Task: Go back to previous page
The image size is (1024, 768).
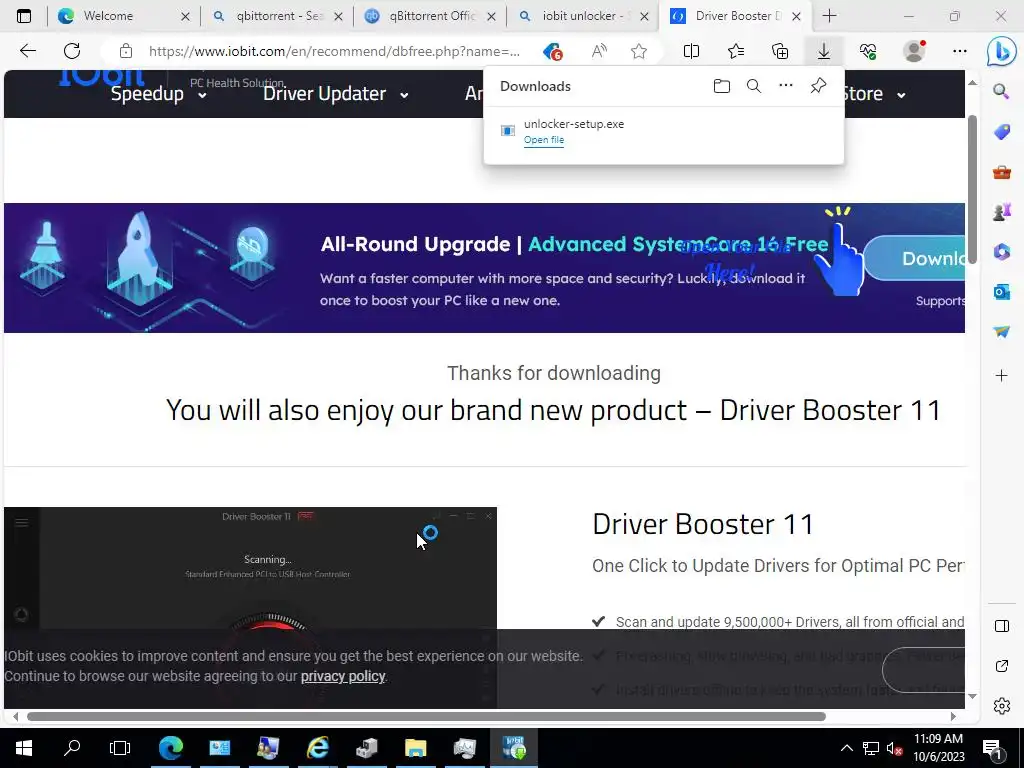Action: click(x=27, y=51)
